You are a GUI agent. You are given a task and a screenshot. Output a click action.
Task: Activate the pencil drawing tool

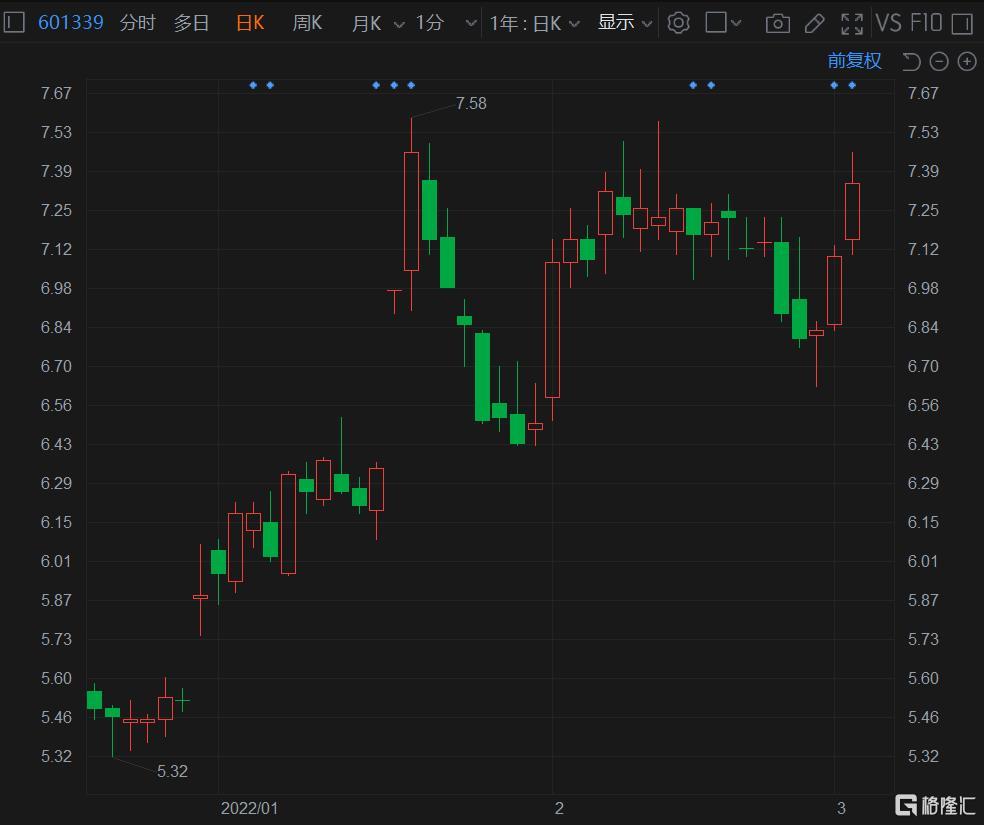click(x=815, y=24)
